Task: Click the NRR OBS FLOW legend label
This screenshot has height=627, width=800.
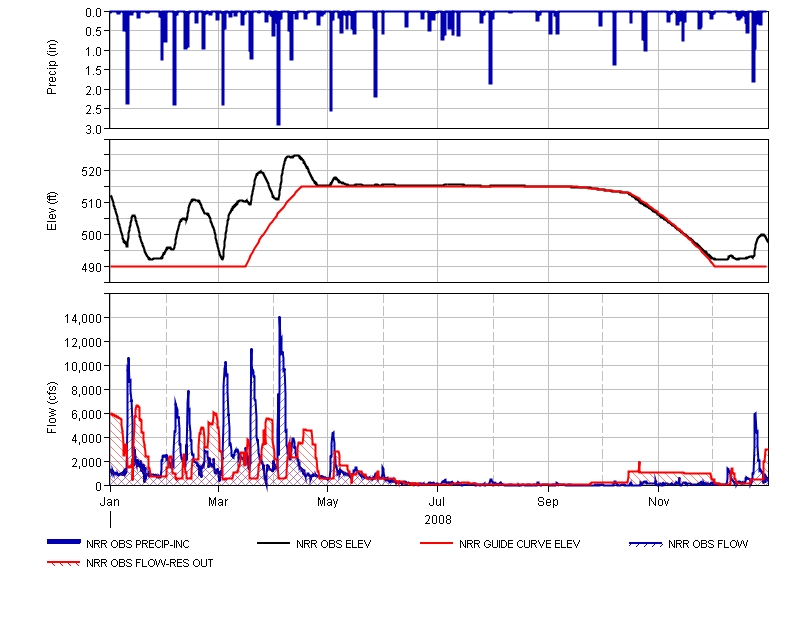Action: (x=708, y=544)
